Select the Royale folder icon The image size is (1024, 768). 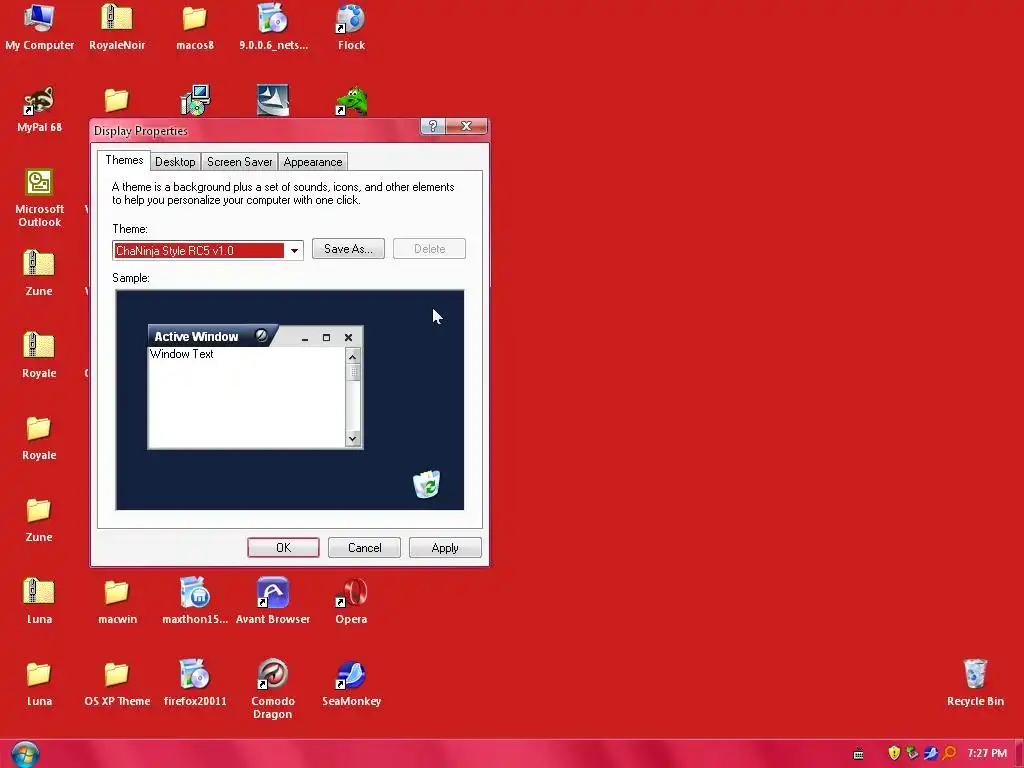pos(39,437)
